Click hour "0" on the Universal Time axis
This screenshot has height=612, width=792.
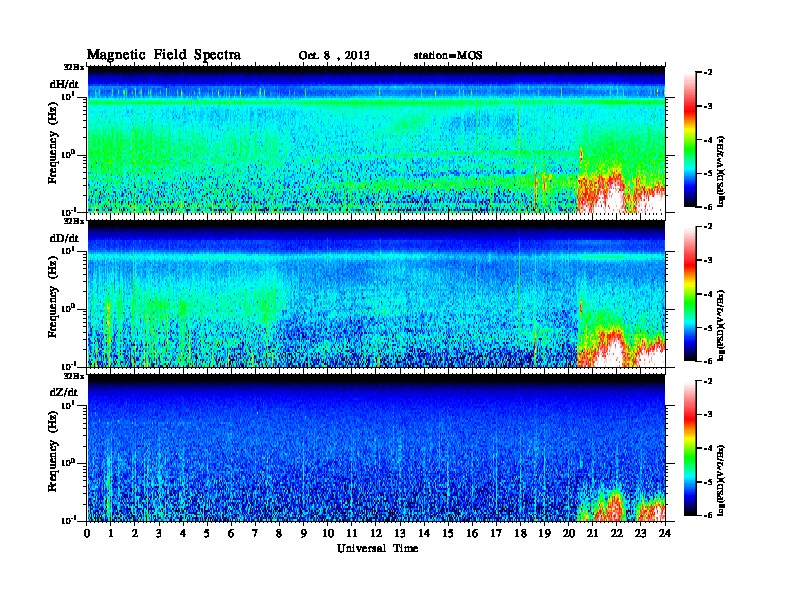click(87, 533)
